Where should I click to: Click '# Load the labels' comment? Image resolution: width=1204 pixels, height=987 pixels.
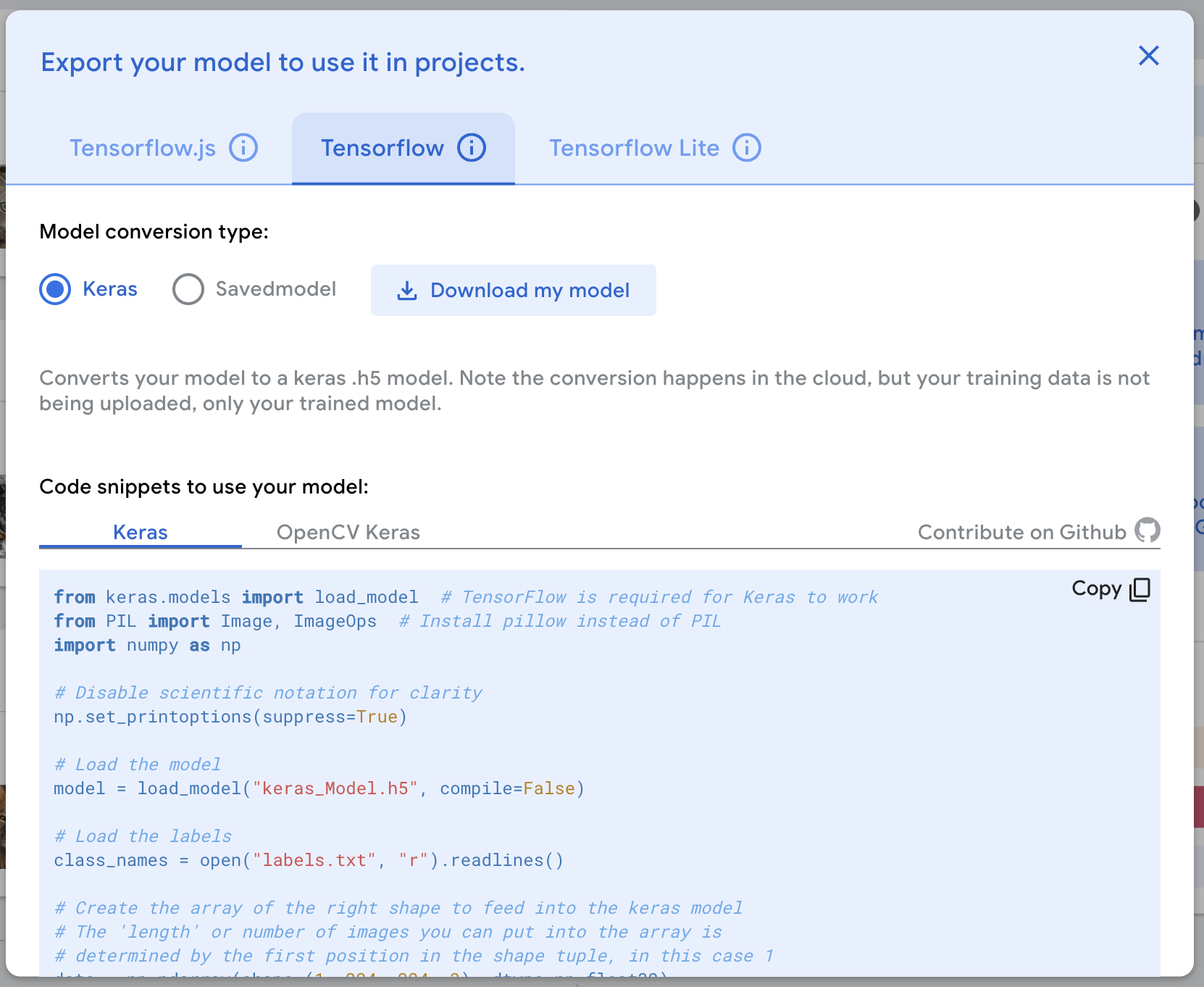pyautogui.click(x=143, y=836)
